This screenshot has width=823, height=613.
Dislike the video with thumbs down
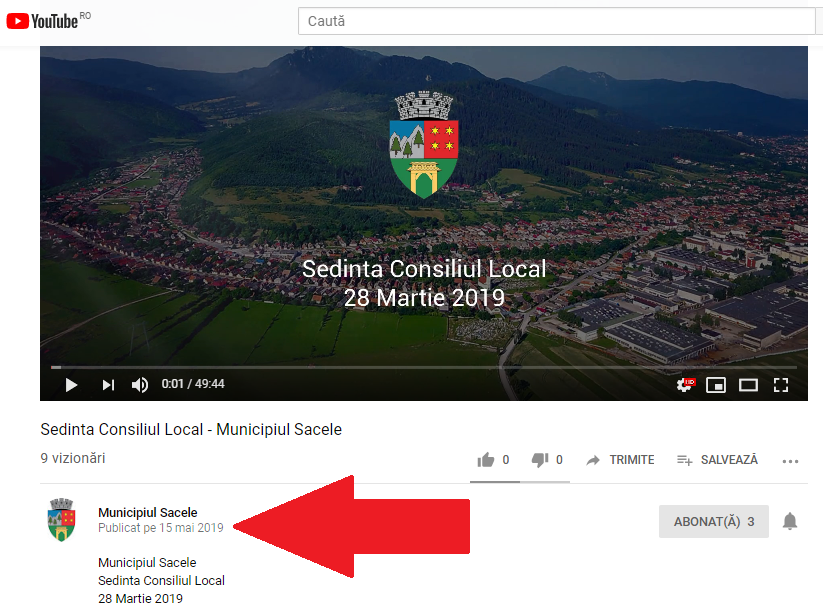[x=540, y=460]
